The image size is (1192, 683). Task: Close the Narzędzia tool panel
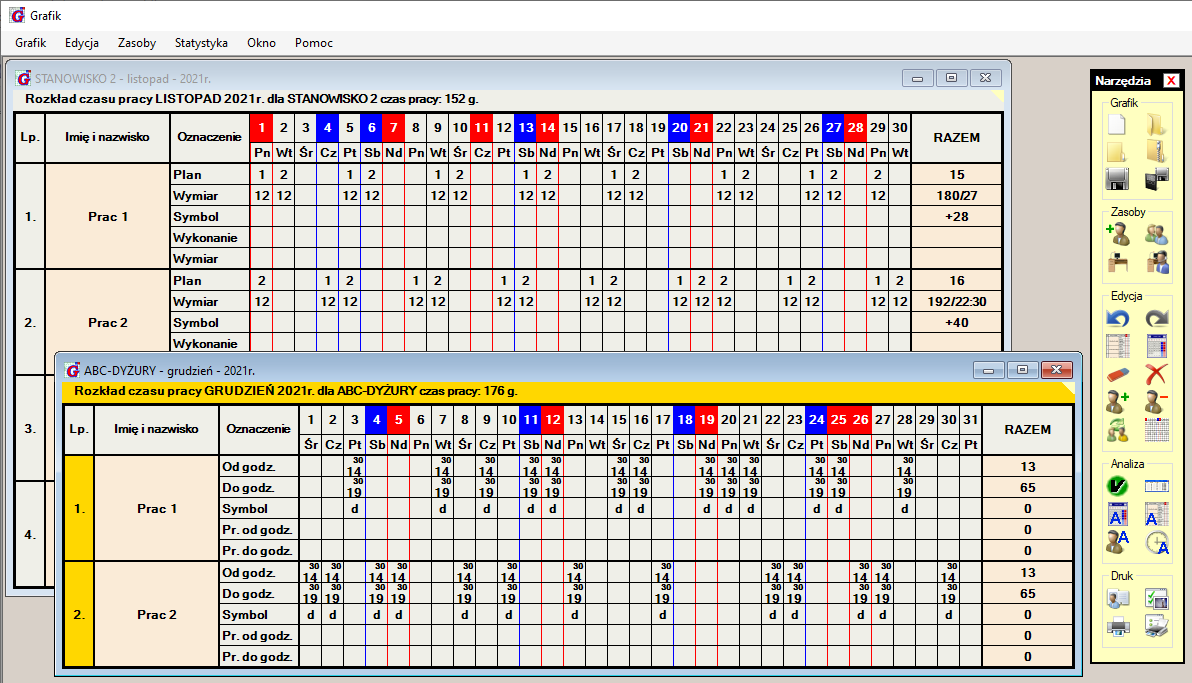tap(1171, 80)
